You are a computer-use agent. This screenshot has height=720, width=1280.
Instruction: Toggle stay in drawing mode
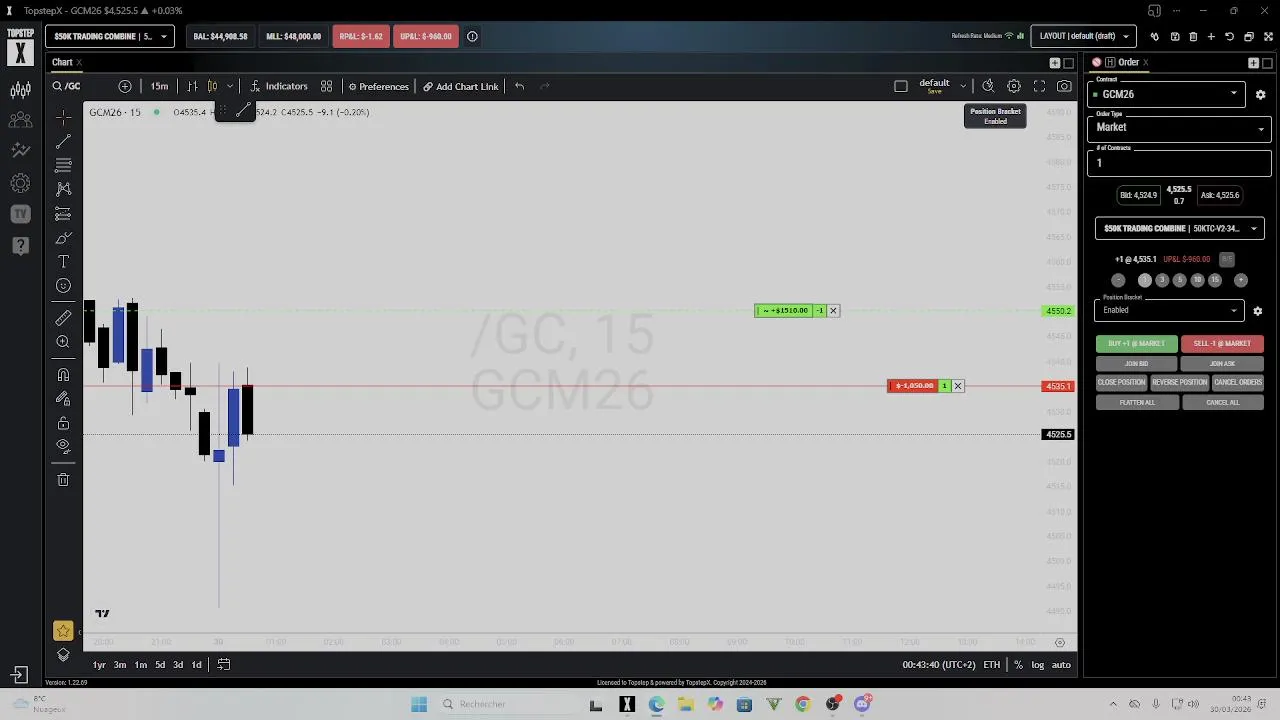click(63, 399)
